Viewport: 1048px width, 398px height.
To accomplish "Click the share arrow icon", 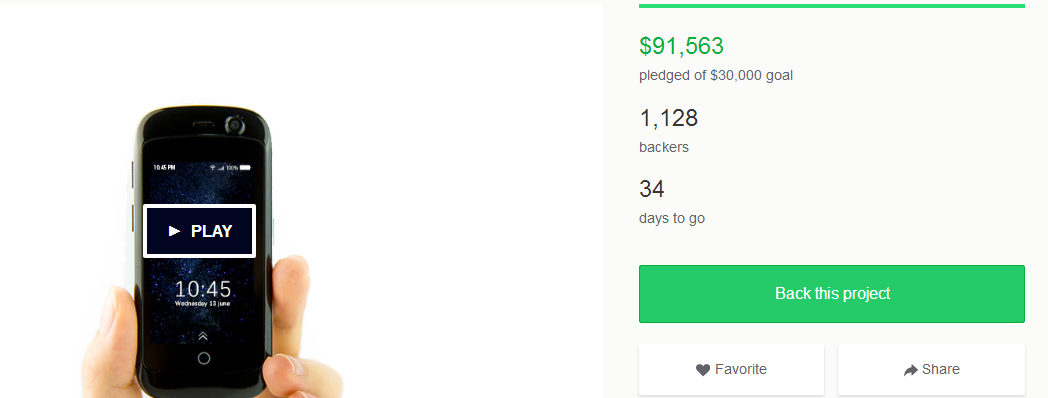I will pyautogui.click(x=910, y=370).
